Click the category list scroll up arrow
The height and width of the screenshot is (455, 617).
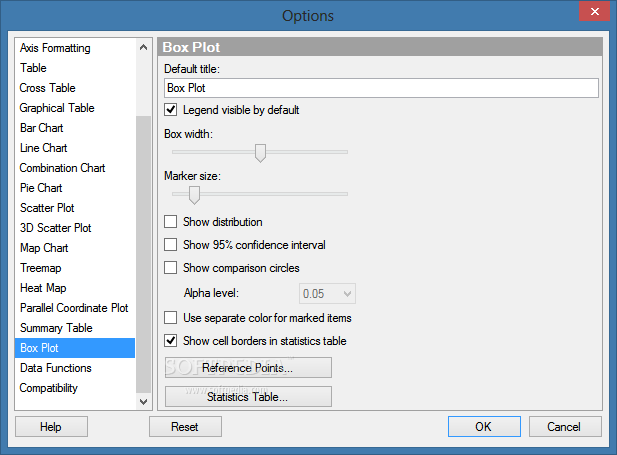point(144,48)
